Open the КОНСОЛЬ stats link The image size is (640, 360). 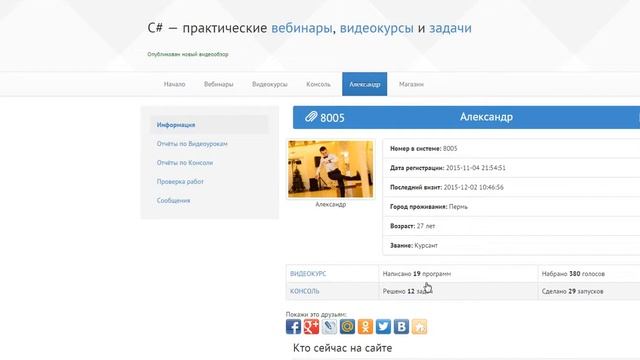point(304,291)
